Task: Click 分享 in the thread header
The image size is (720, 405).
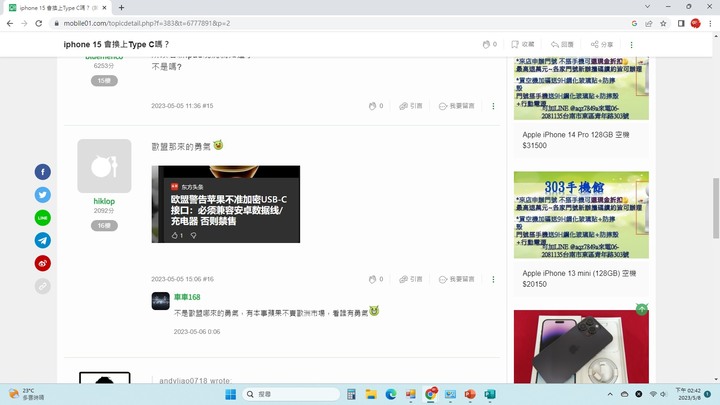Action: (x=602, y=45)
